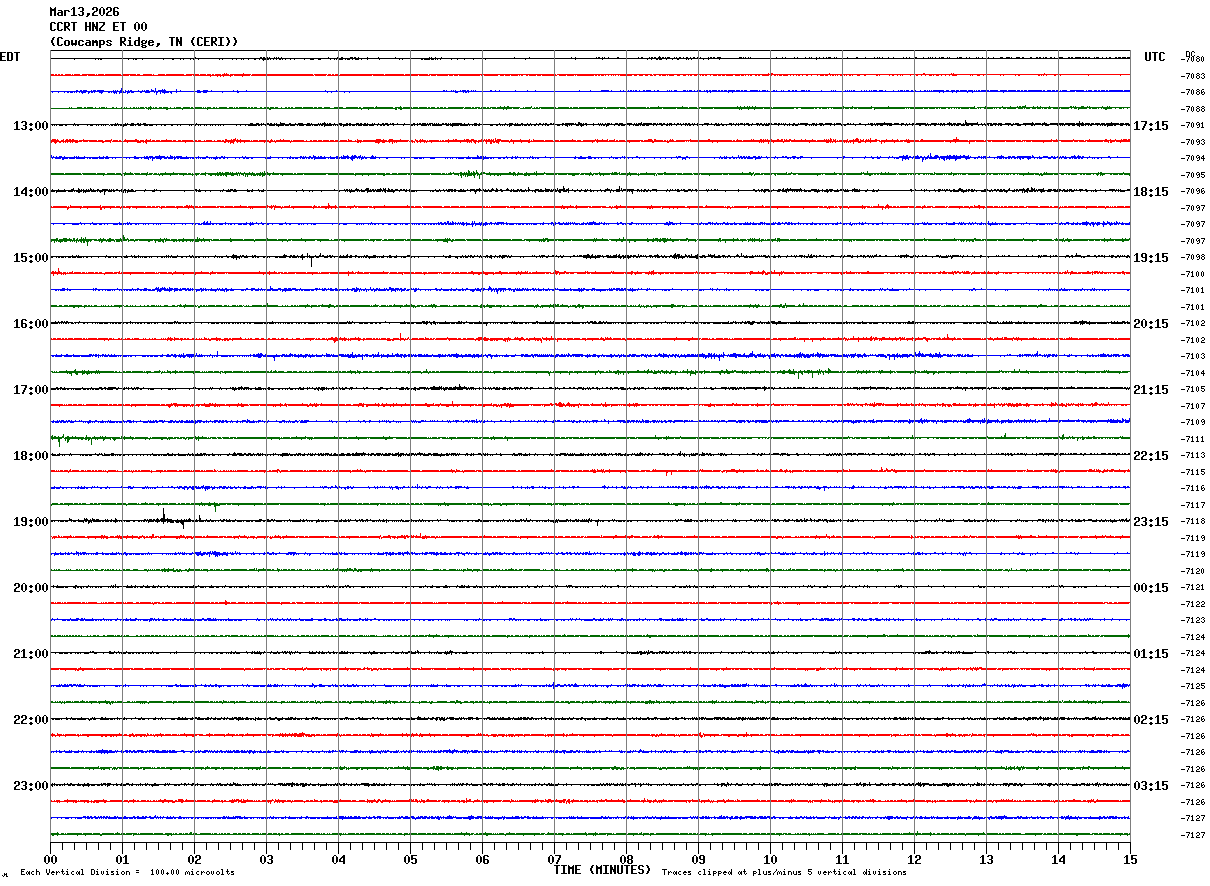Click the 15 minute tick on the axis
The height and width of the screenshot is (886, 1210).
[1130, 859]
